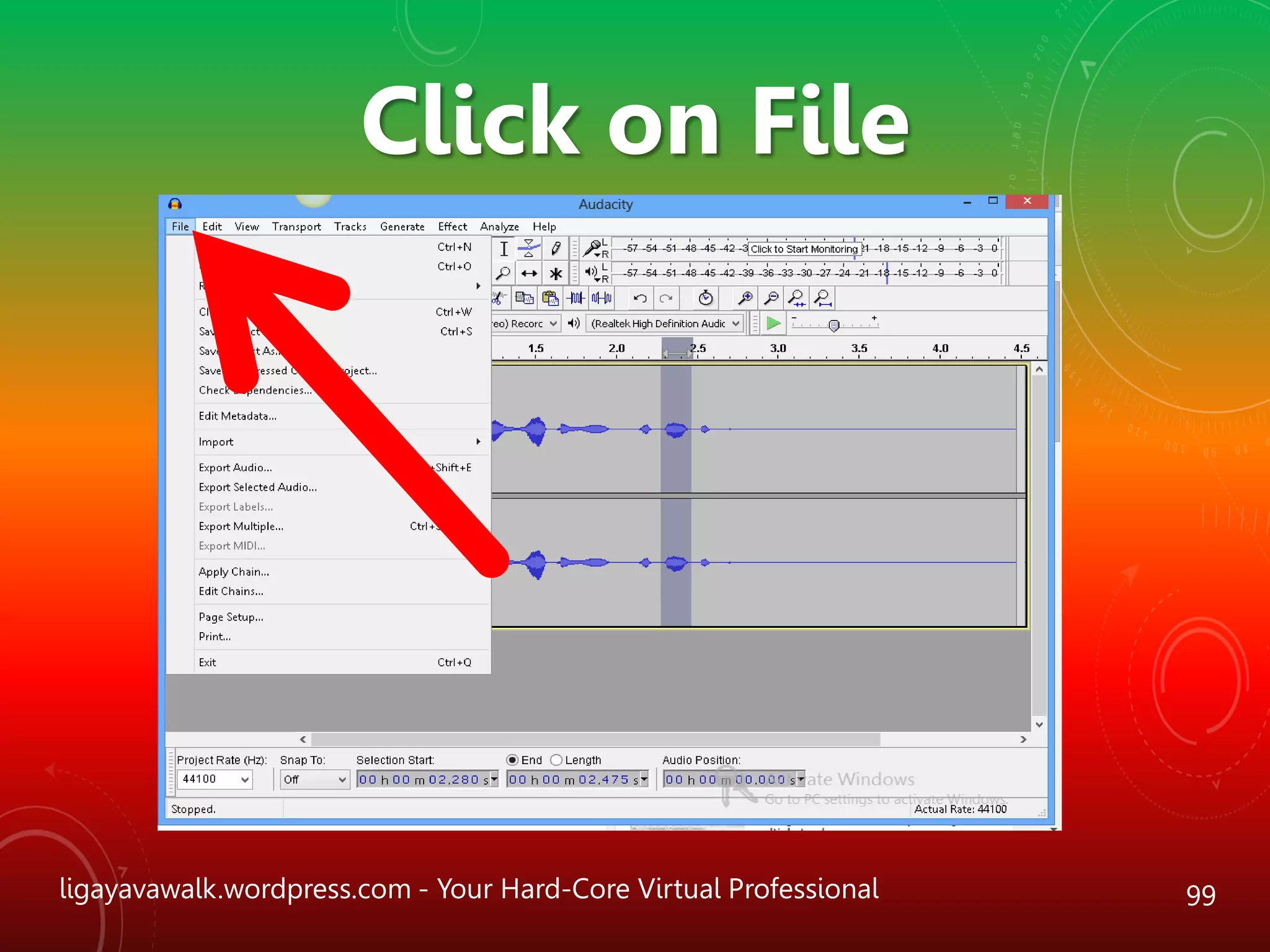
Task: Open the Snap To Off dropdown
Action: pyautogui.click(x=314, y=780)
